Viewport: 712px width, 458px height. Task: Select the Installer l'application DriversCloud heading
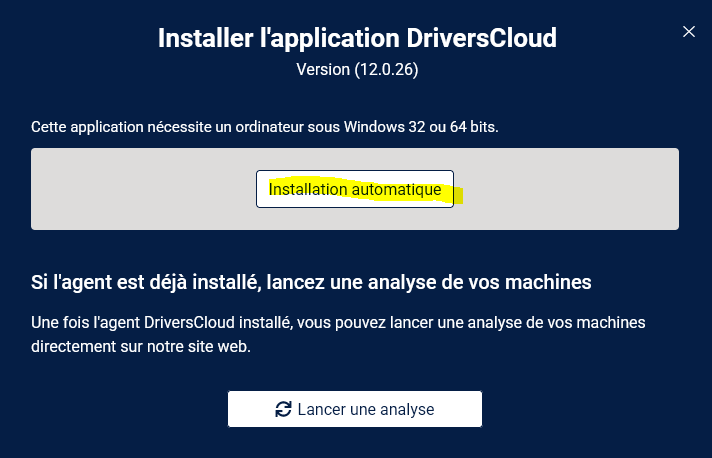pyautogui.click(x=357, y=38)
